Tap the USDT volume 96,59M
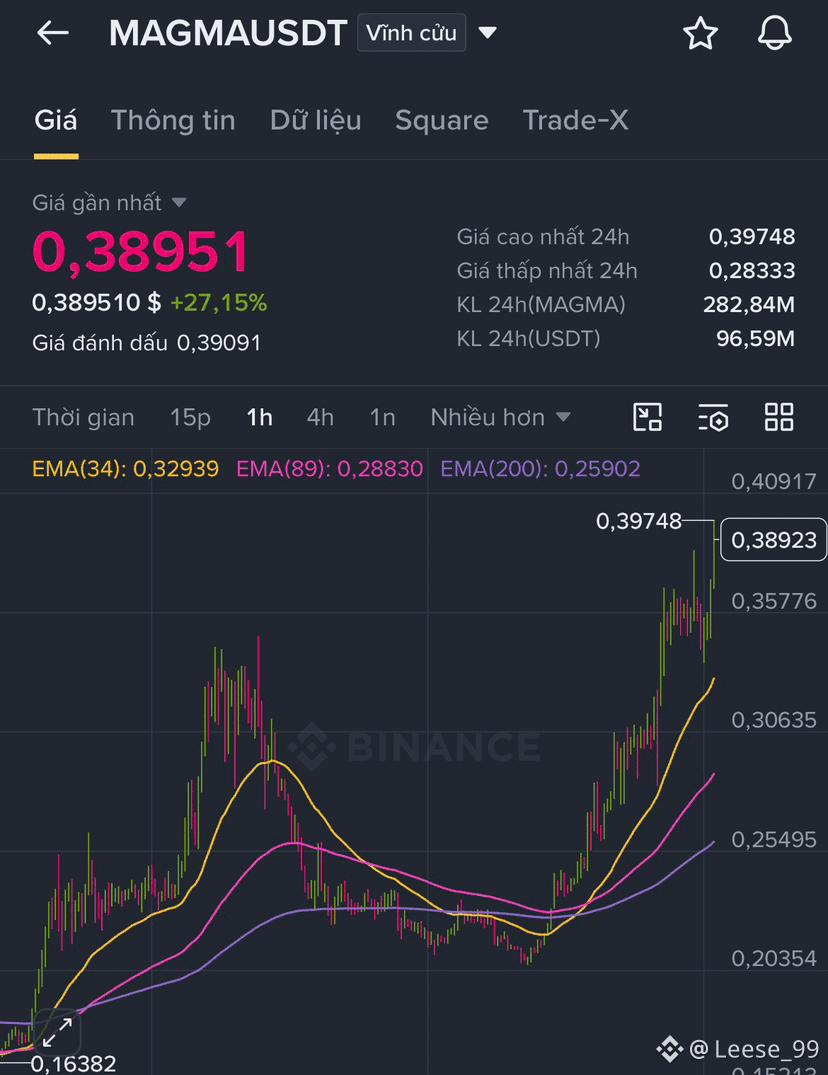This screenshot has width=828, height=1075. pos(755,338)
